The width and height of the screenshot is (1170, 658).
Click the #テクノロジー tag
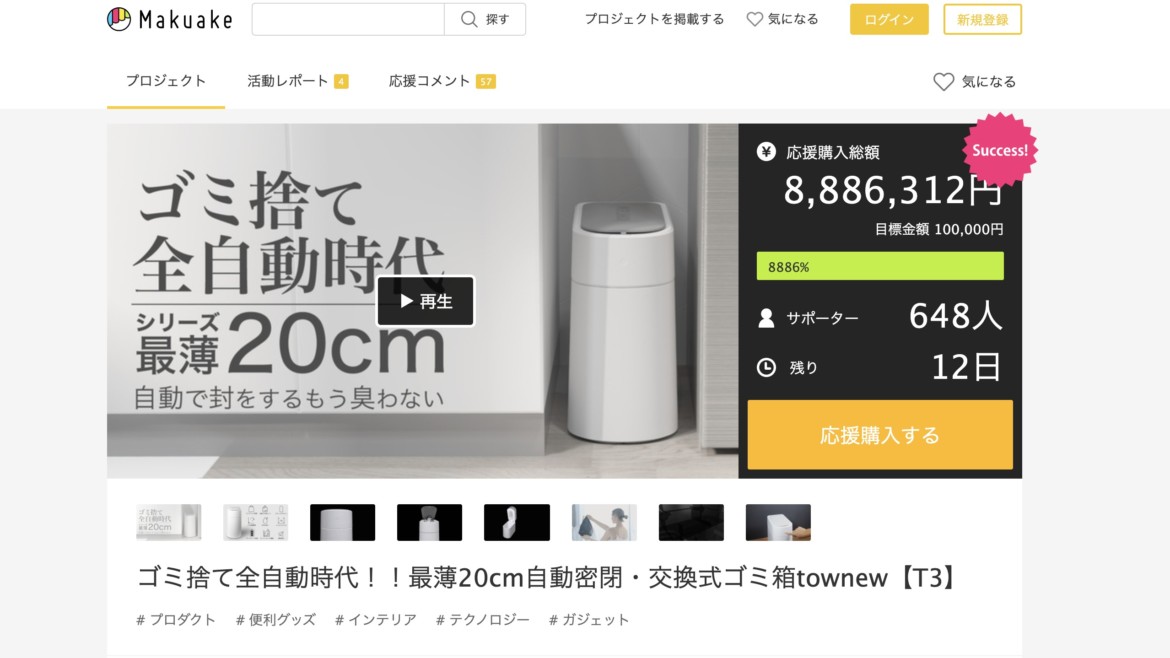[x=483, y=620]
